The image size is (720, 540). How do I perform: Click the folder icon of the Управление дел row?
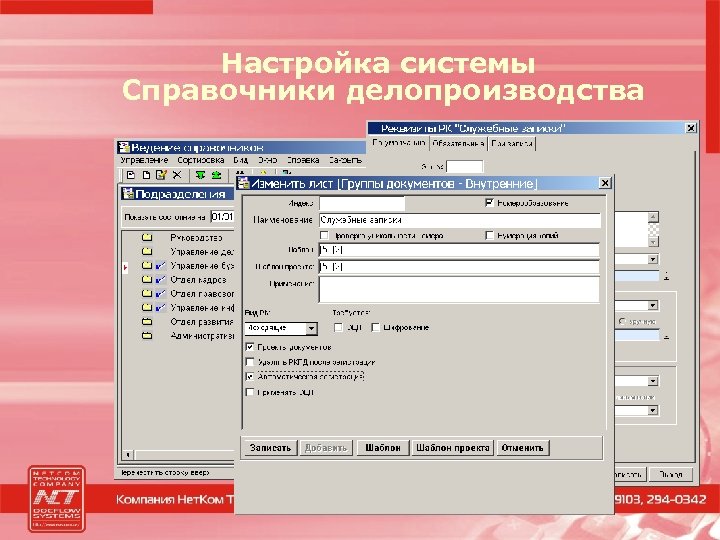pyautogui.click(x=147, y=251)
